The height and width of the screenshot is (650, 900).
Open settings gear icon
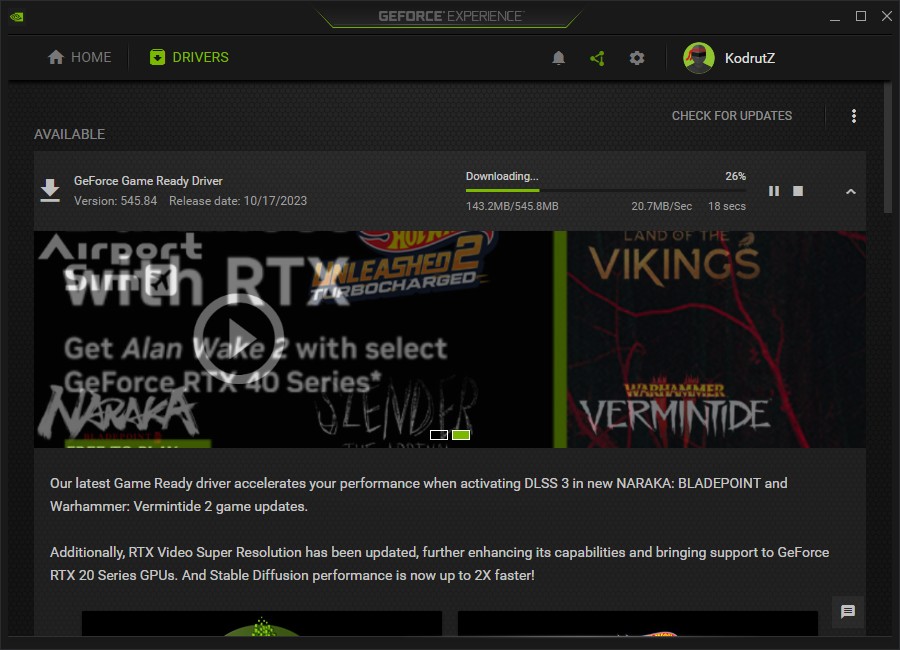(x=637, y=58)
